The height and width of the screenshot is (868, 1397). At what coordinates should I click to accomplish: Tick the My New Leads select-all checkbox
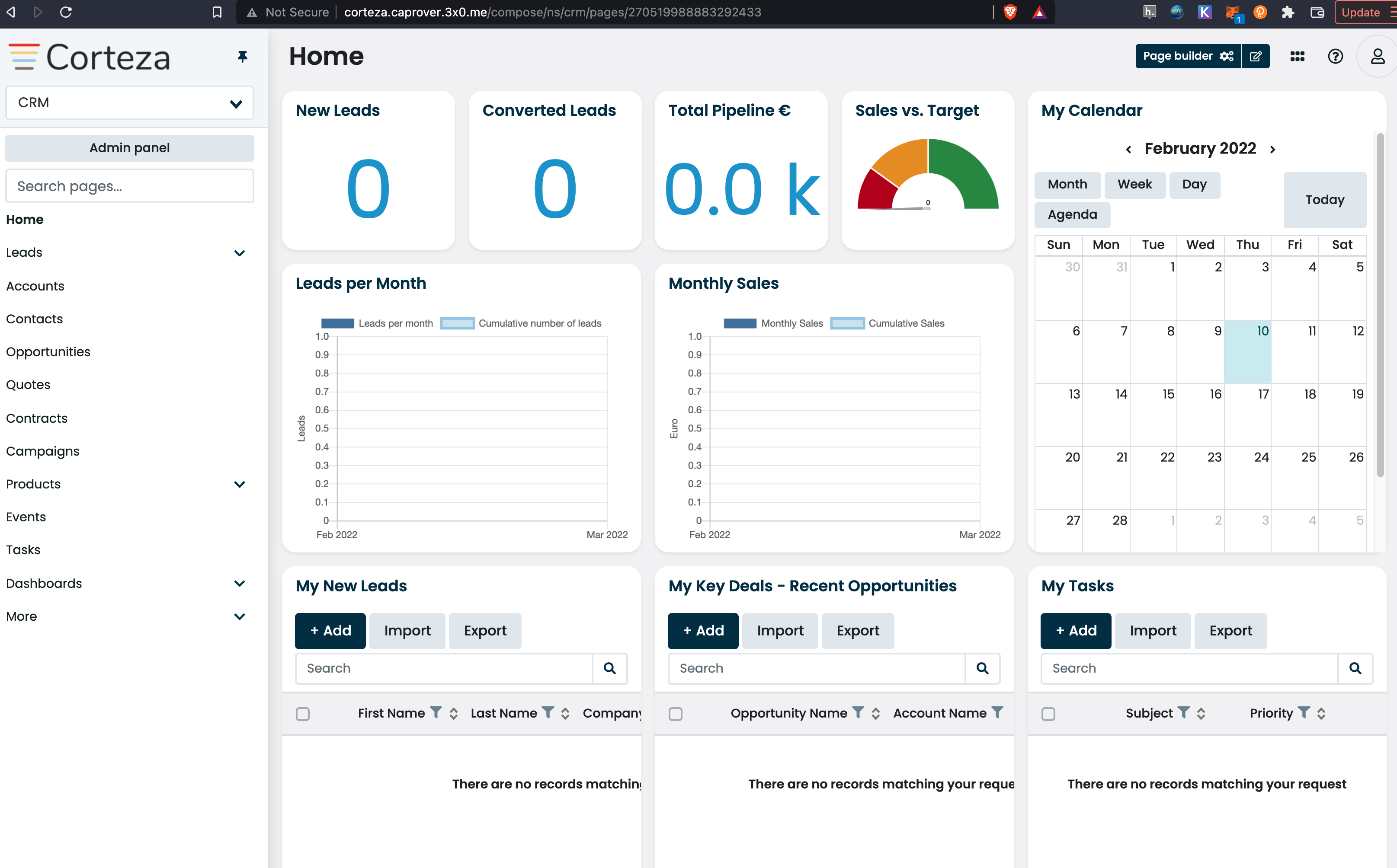[303, 714]
